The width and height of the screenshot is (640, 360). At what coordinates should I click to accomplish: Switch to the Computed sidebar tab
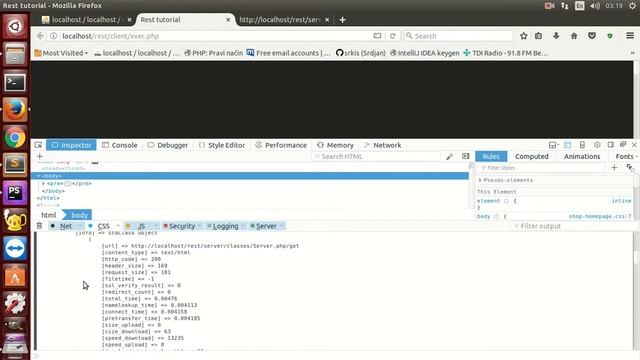pos(531,156)
